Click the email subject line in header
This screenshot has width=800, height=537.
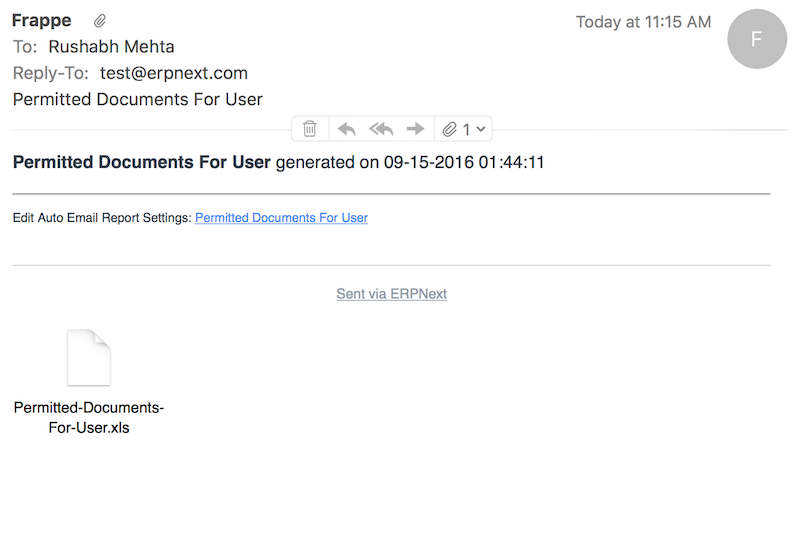(137, 99)
